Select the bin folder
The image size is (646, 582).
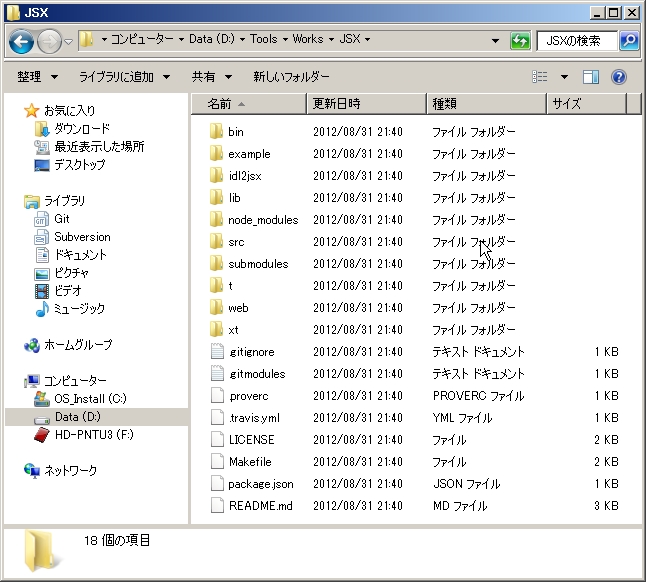[x=236, y=132]
